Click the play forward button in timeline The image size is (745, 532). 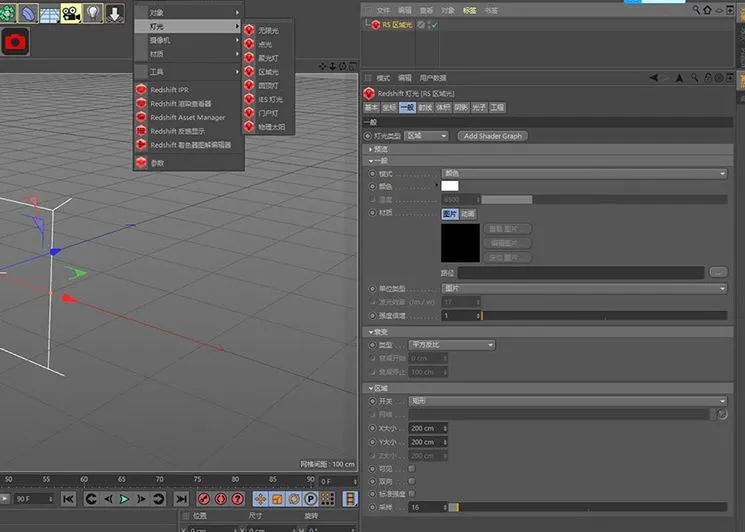[124, 499]
